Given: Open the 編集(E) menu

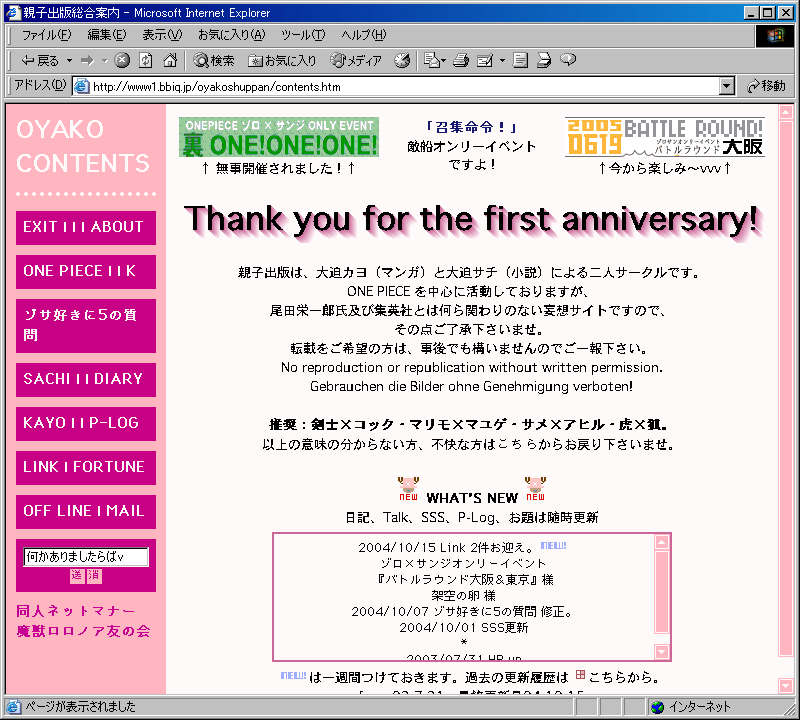Looking at the screenshot, I should (106, 35).
